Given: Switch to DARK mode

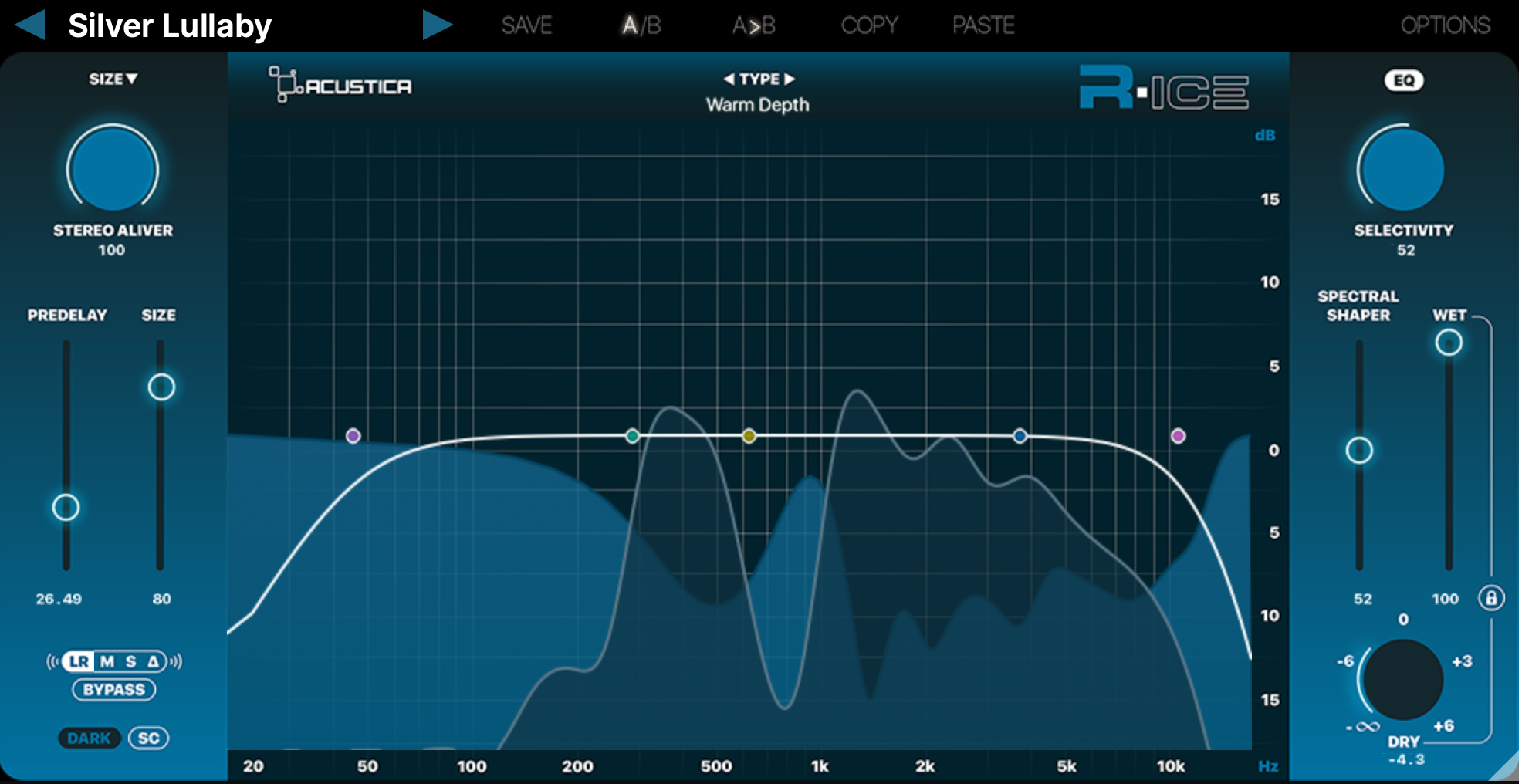Looking at the screenshot, I should 89,738.
